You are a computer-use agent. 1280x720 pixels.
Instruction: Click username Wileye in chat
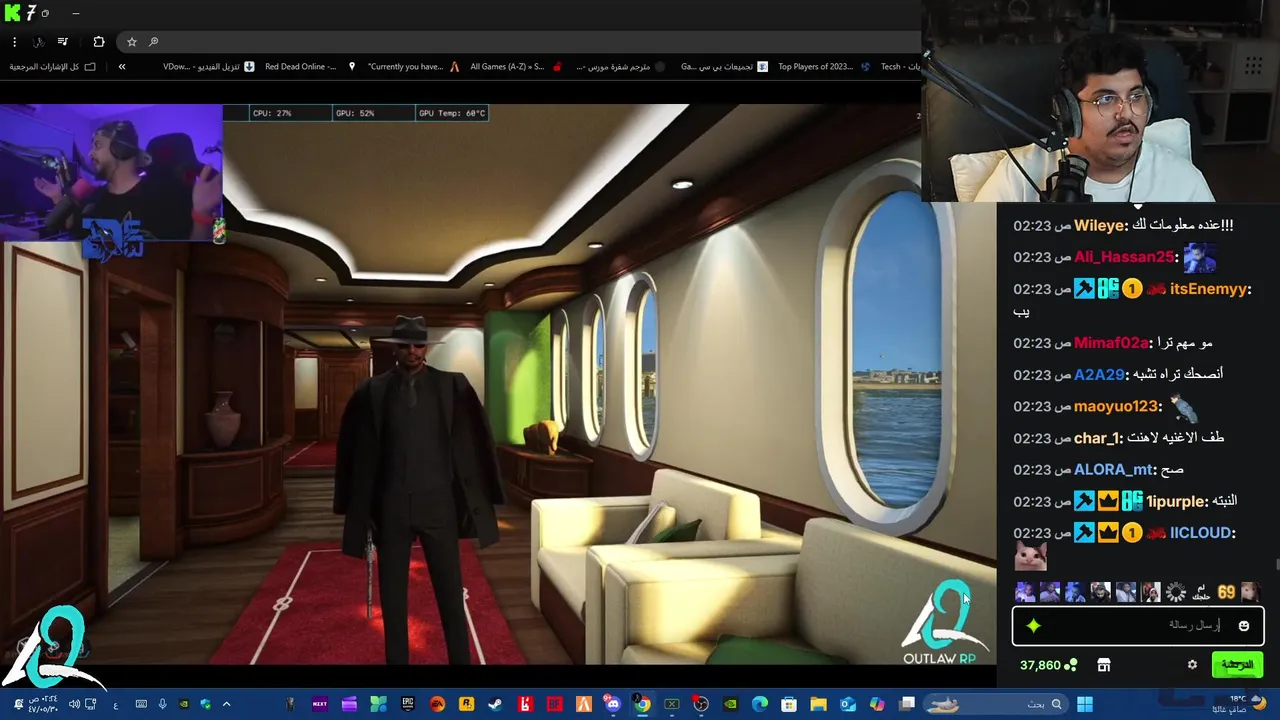[x=1101, y=226]
